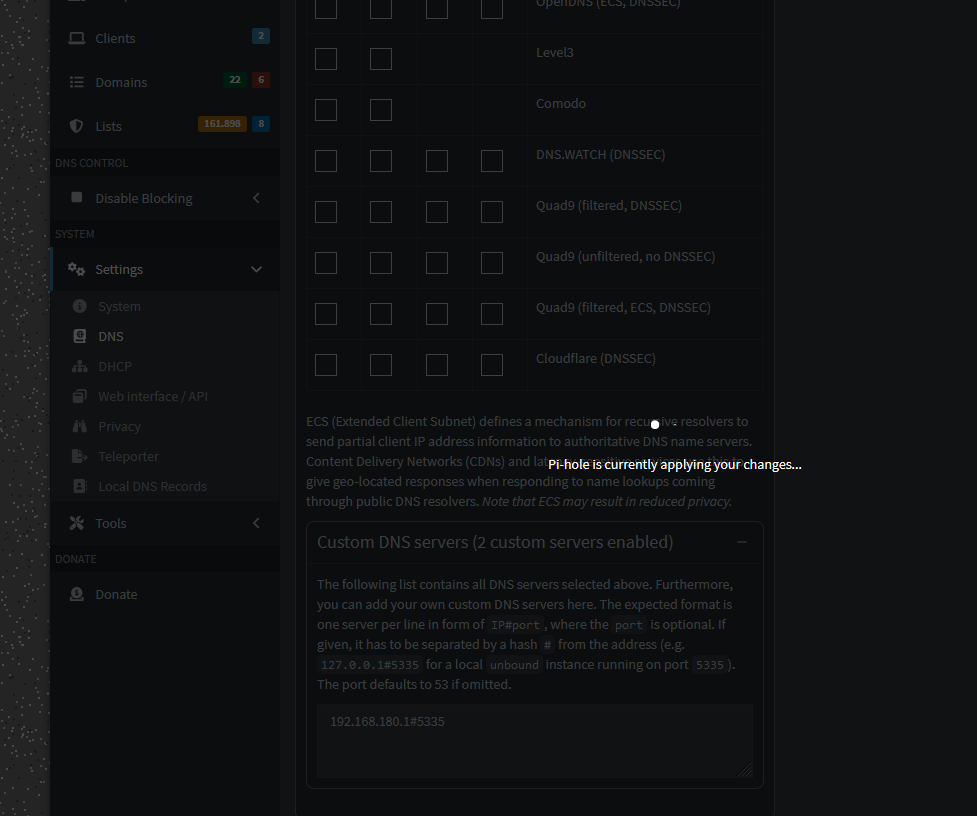The image size is (977, 816).
Task: Click the Settings gears icon
Action: 77,269
